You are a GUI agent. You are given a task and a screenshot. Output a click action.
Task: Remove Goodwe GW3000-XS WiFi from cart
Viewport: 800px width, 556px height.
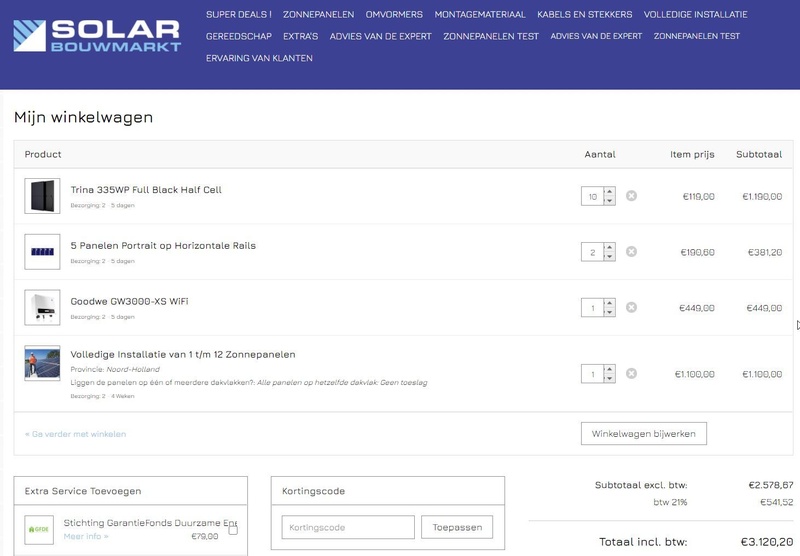631,307
